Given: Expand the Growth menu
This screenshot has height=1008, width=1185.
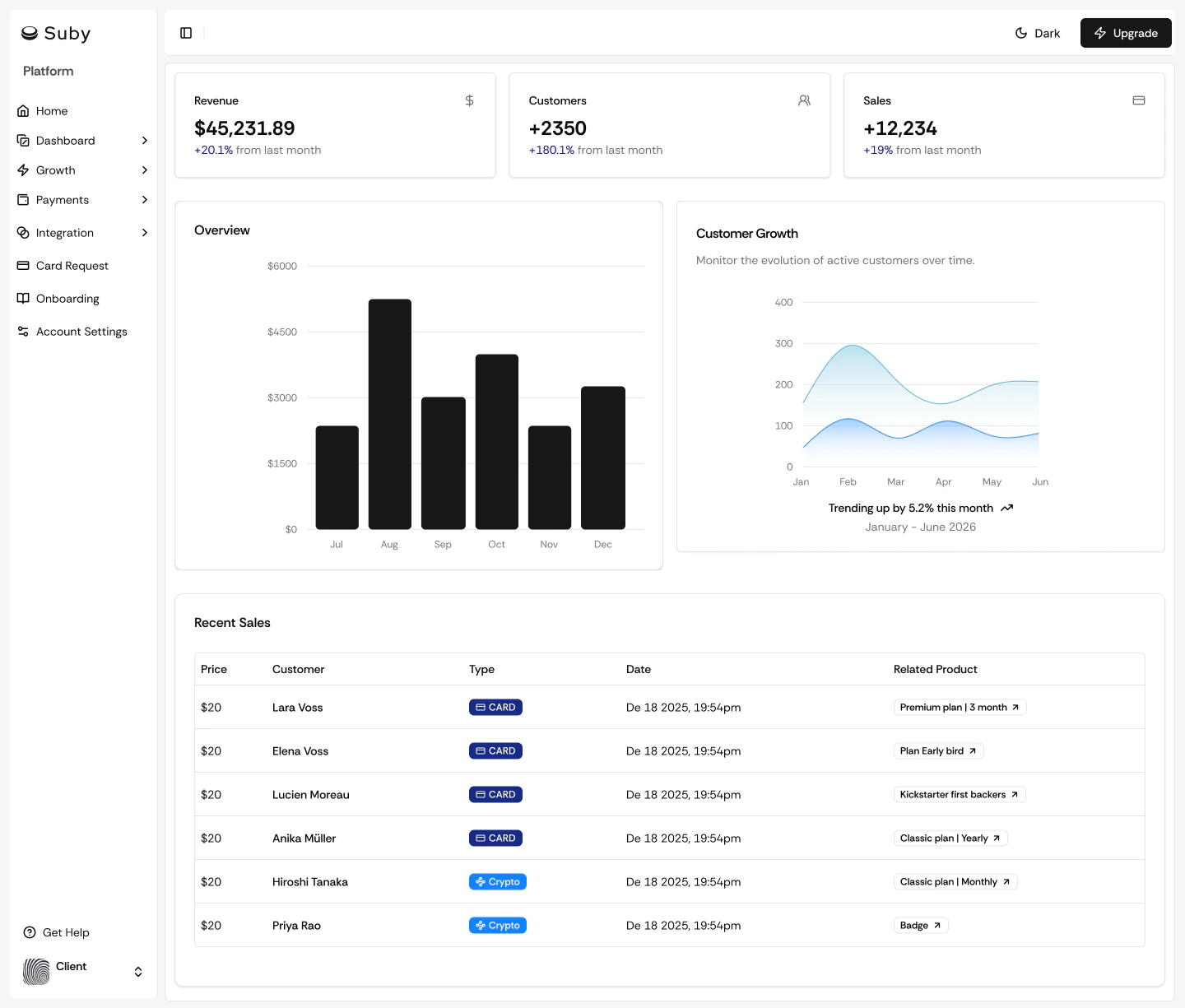Looking at the screenshot, I should coord(56,170).
